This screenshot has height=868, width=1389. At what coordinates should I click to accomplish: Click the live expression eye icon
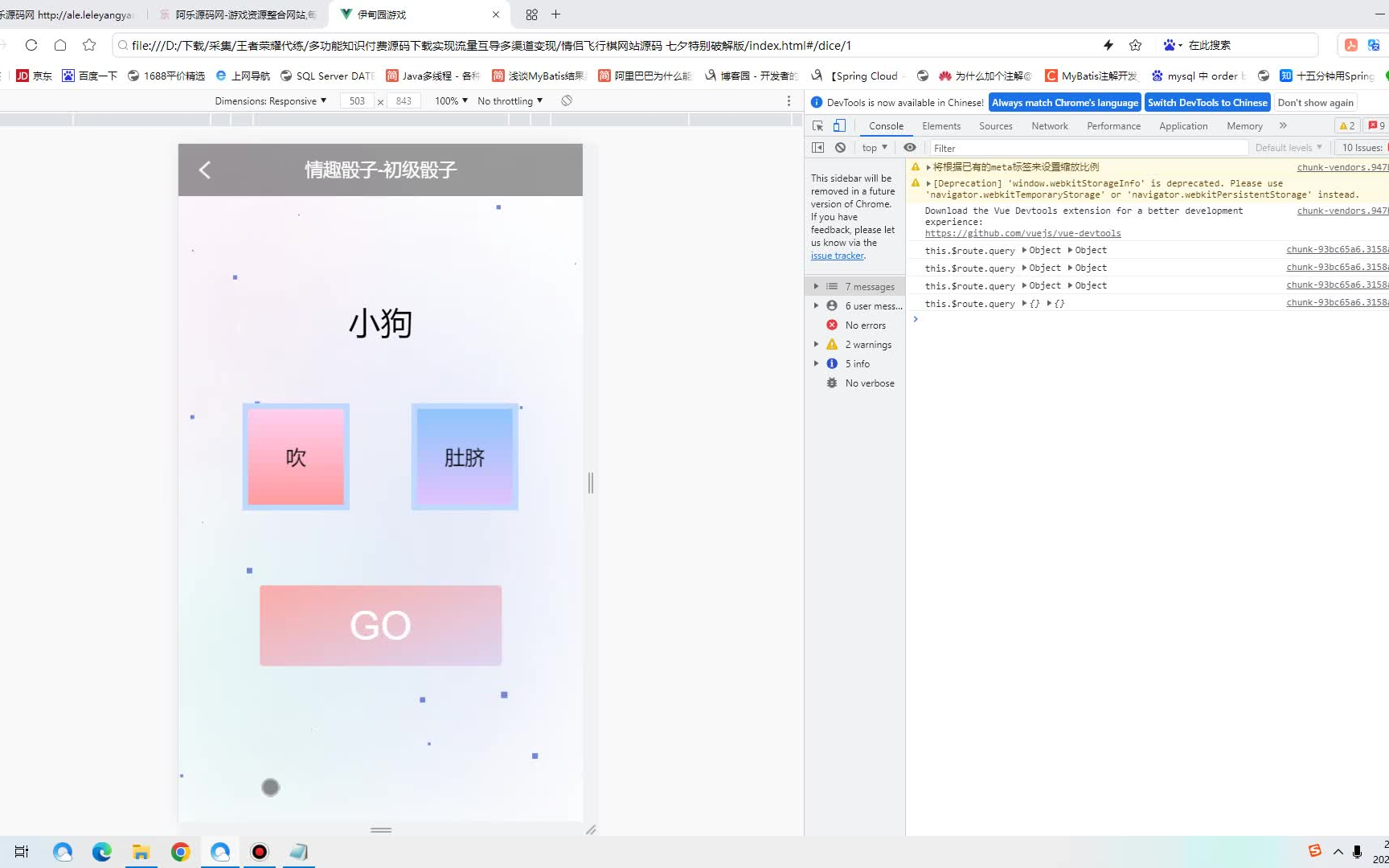coord(910,148)
